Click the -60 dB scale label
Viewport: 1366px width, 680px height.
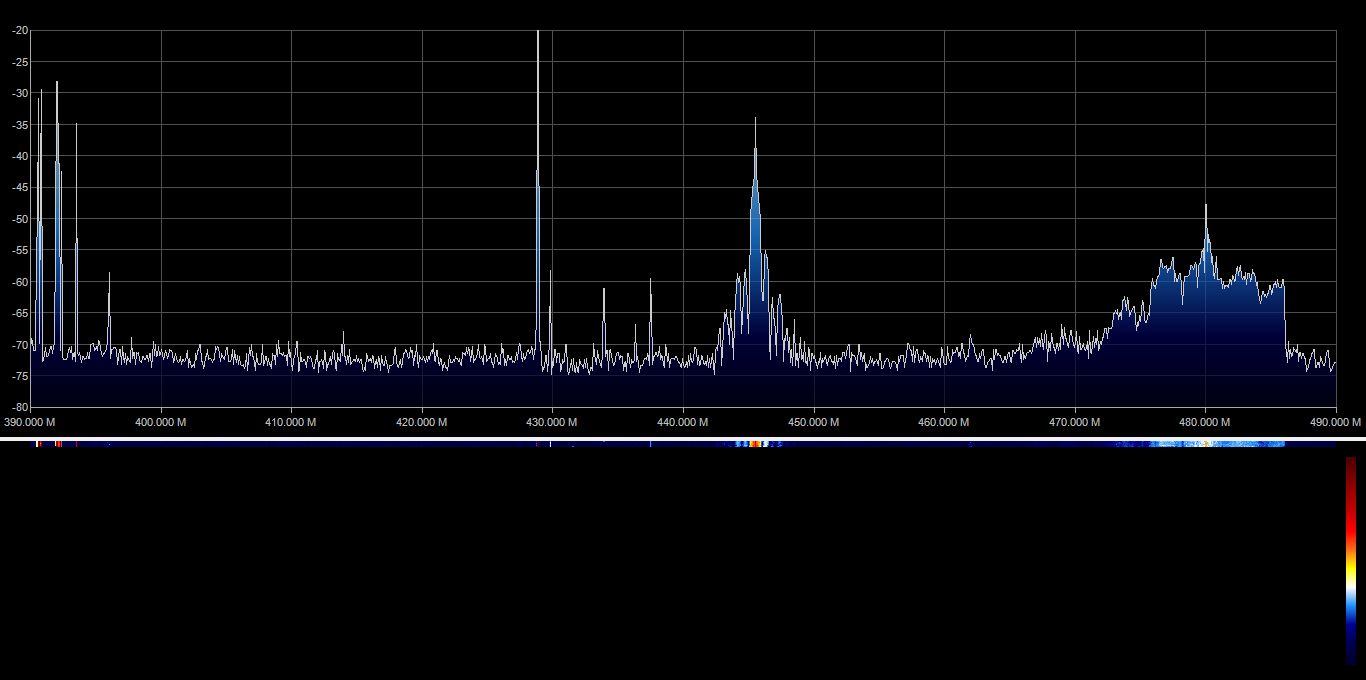(x=20, y=282)
